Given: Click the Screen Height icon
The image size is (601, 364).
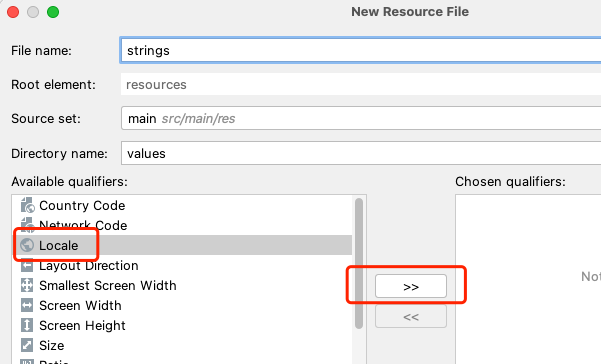Looking at the screenshot, I should point(27,325).
